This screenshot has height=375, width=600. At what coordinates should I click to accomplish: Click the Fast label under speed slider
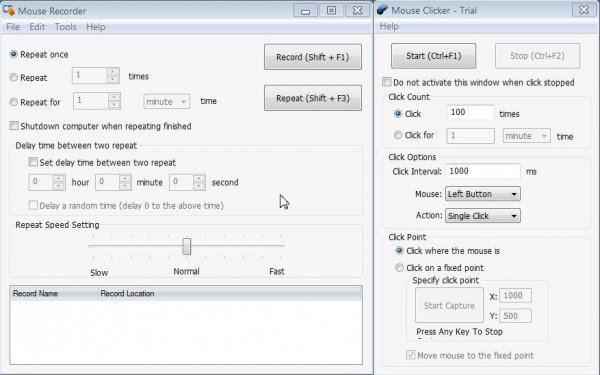277,271
